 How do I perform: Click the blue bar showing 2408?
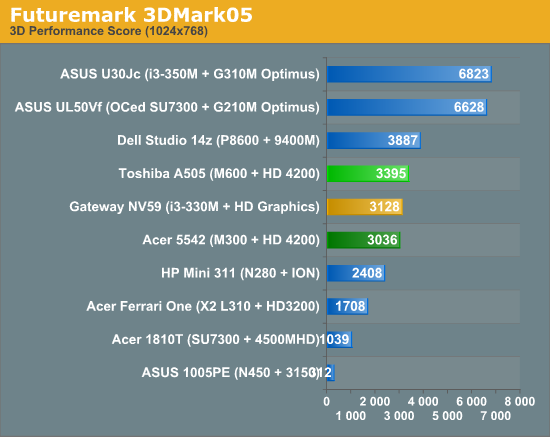pyautogui.click(x=356, y=273)
